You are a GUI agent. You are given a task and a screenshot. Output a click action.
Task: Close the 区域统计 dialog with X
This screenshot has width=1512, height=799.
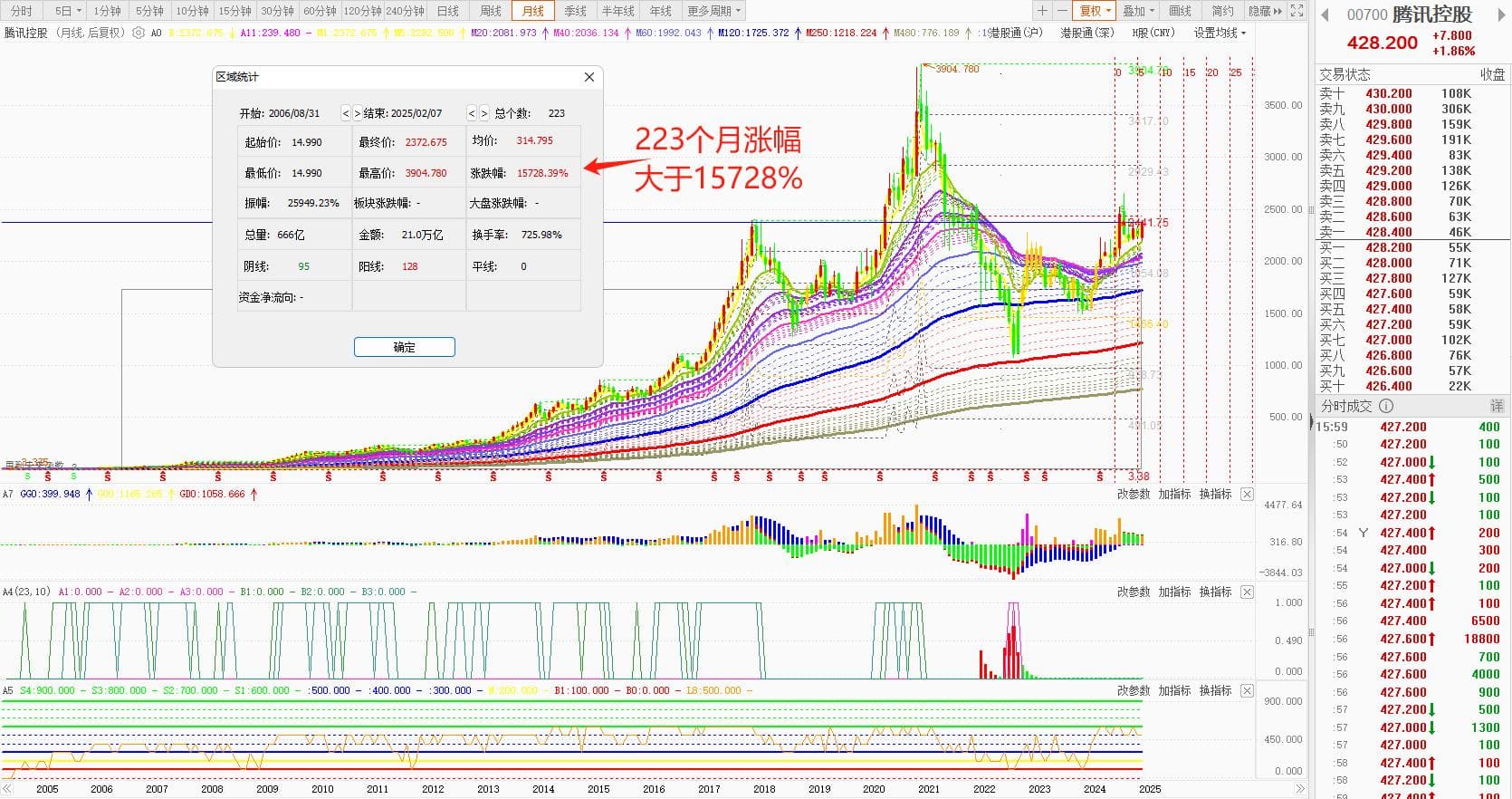pos(589,77)
